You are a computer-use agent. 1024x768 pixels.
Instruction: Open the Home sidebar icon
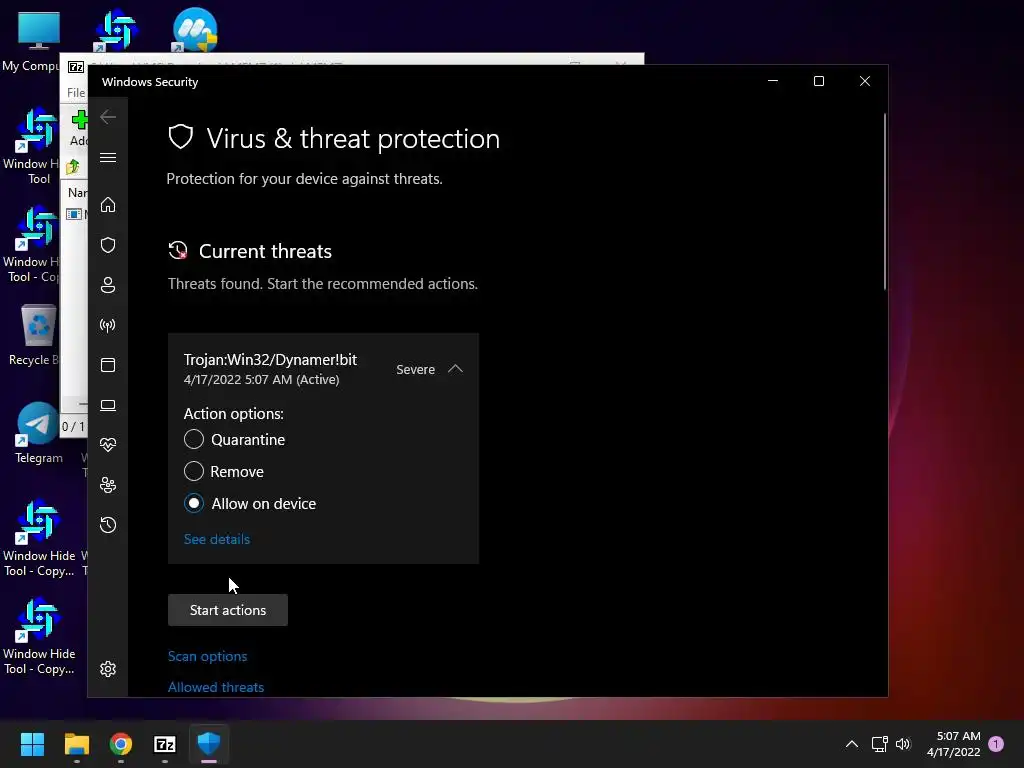coord(108,204)
